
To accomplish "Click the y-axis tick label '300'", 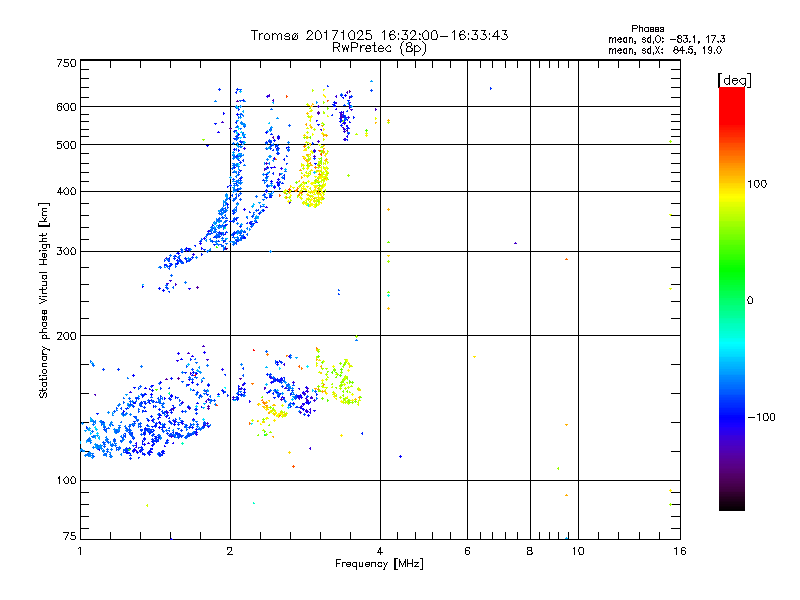I will click(66, 252).
